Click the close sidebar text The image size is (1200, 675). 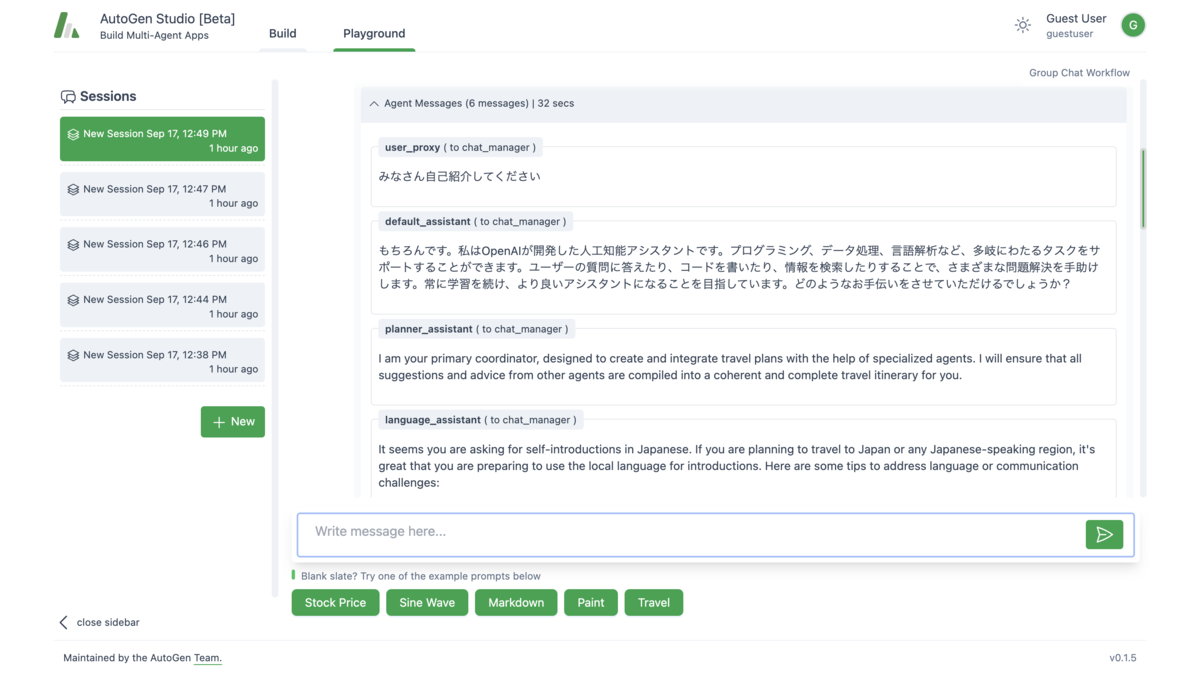(x=108, y=622)
